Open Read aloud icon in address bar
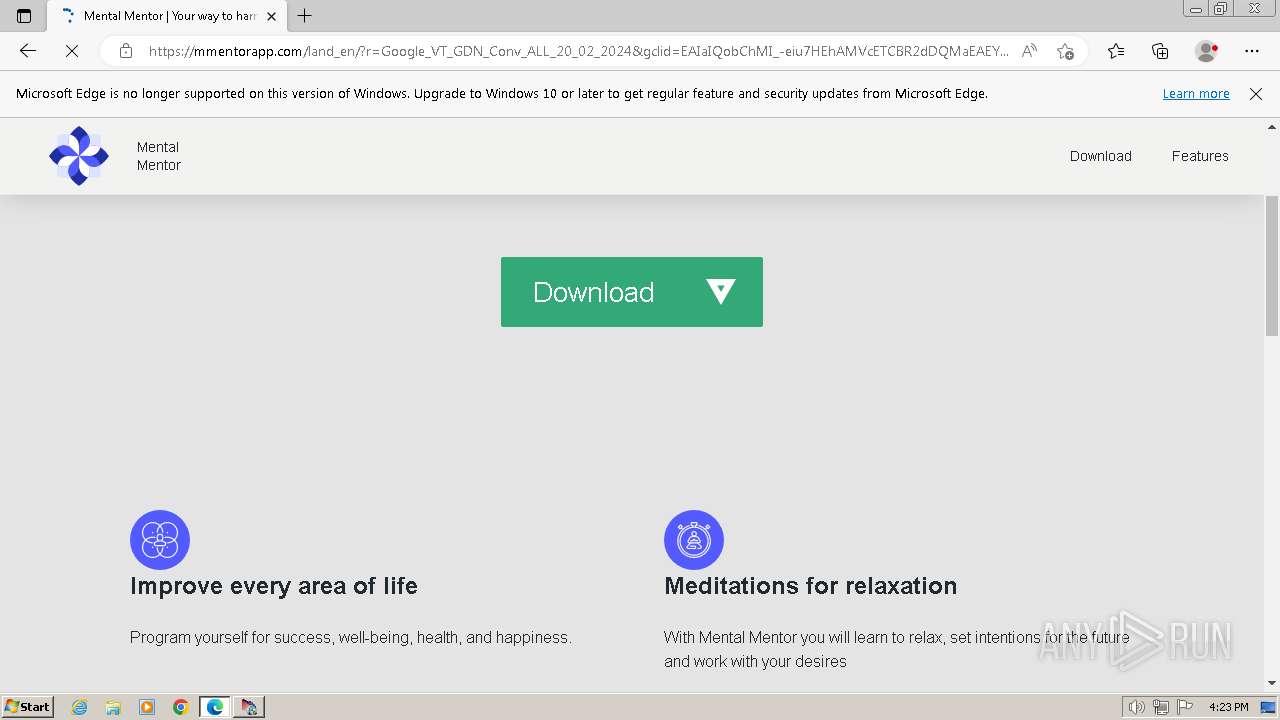Image resolution: width=1280 pixels, height=720 pixels. pos(1029,51)
